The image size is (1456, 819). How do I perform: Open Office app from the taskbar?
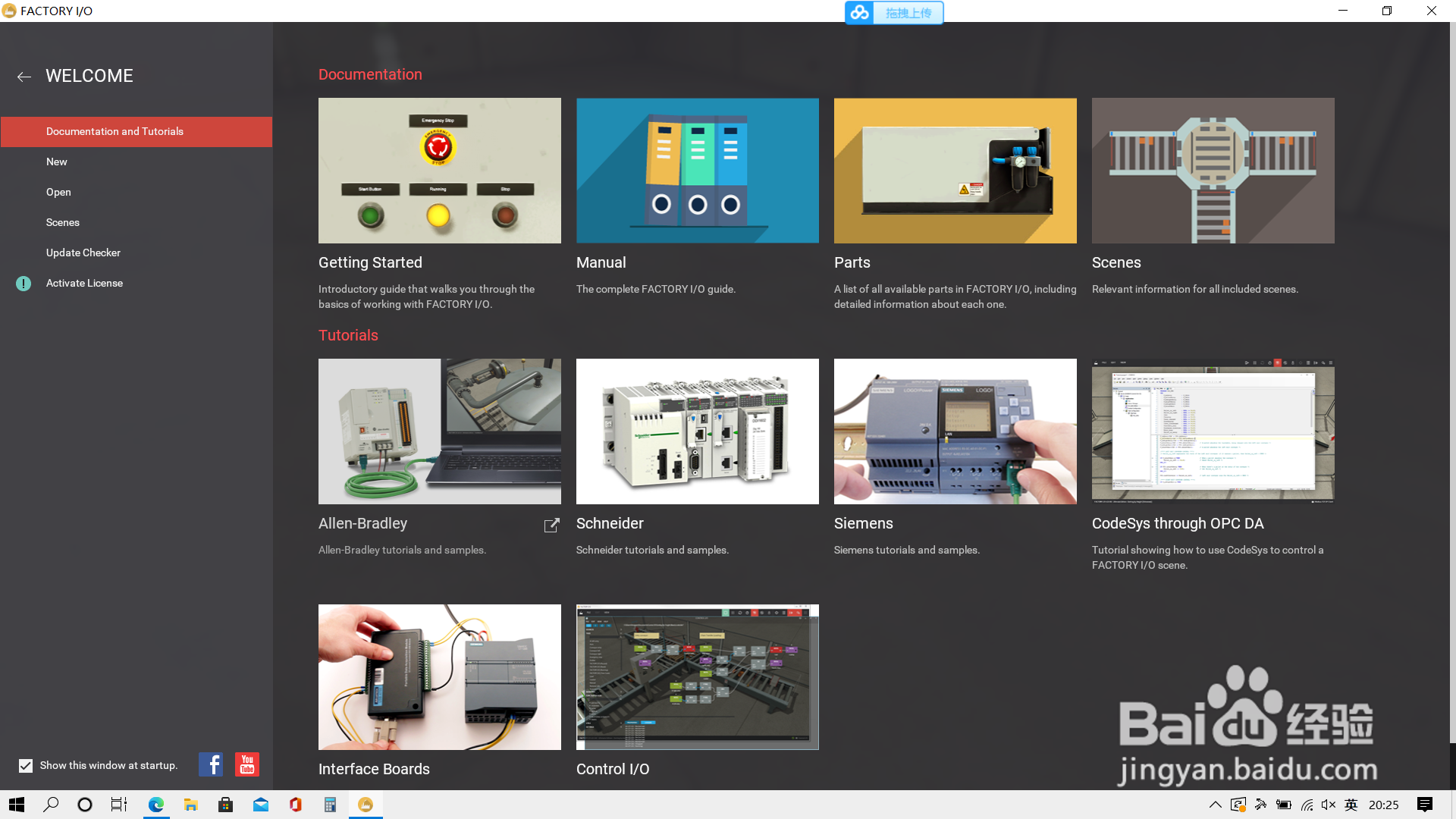296,805
